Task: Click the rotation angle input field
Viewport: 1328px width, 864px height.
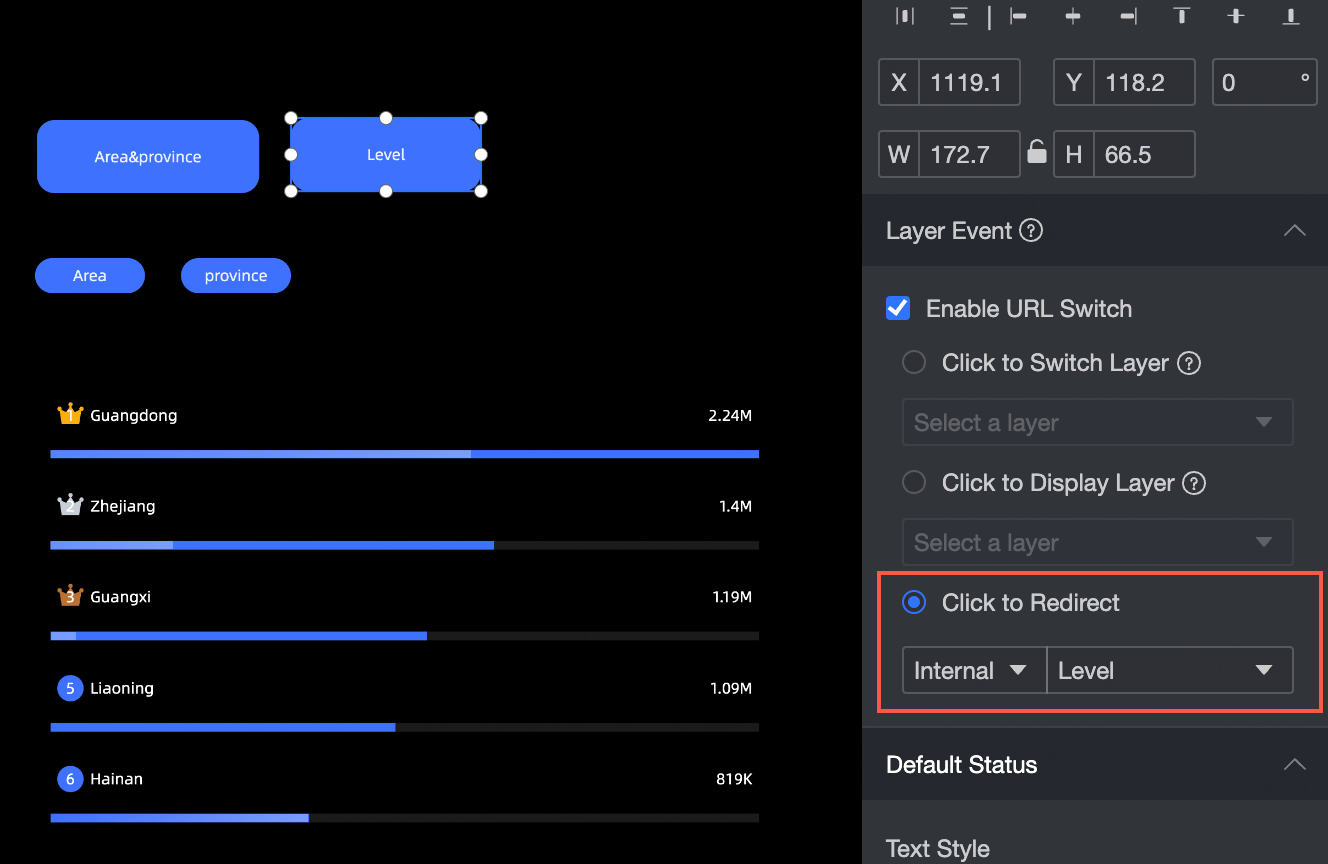Action: pos(1264,82)
